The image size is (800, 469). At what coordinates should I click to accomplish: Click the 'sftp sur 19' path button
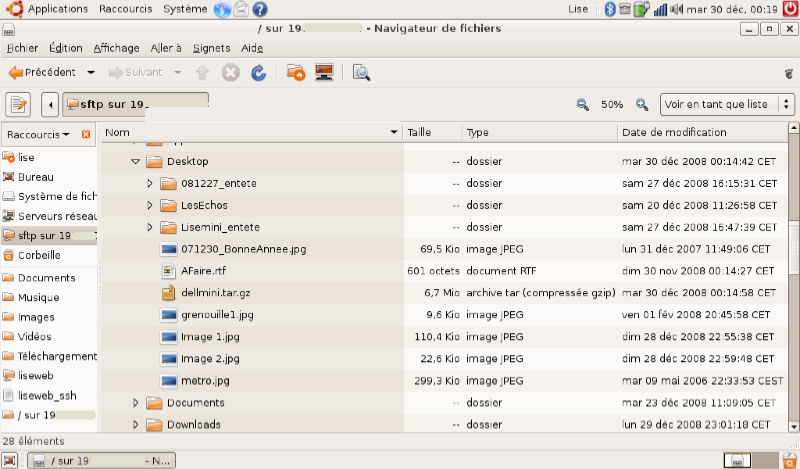point(135,104)
